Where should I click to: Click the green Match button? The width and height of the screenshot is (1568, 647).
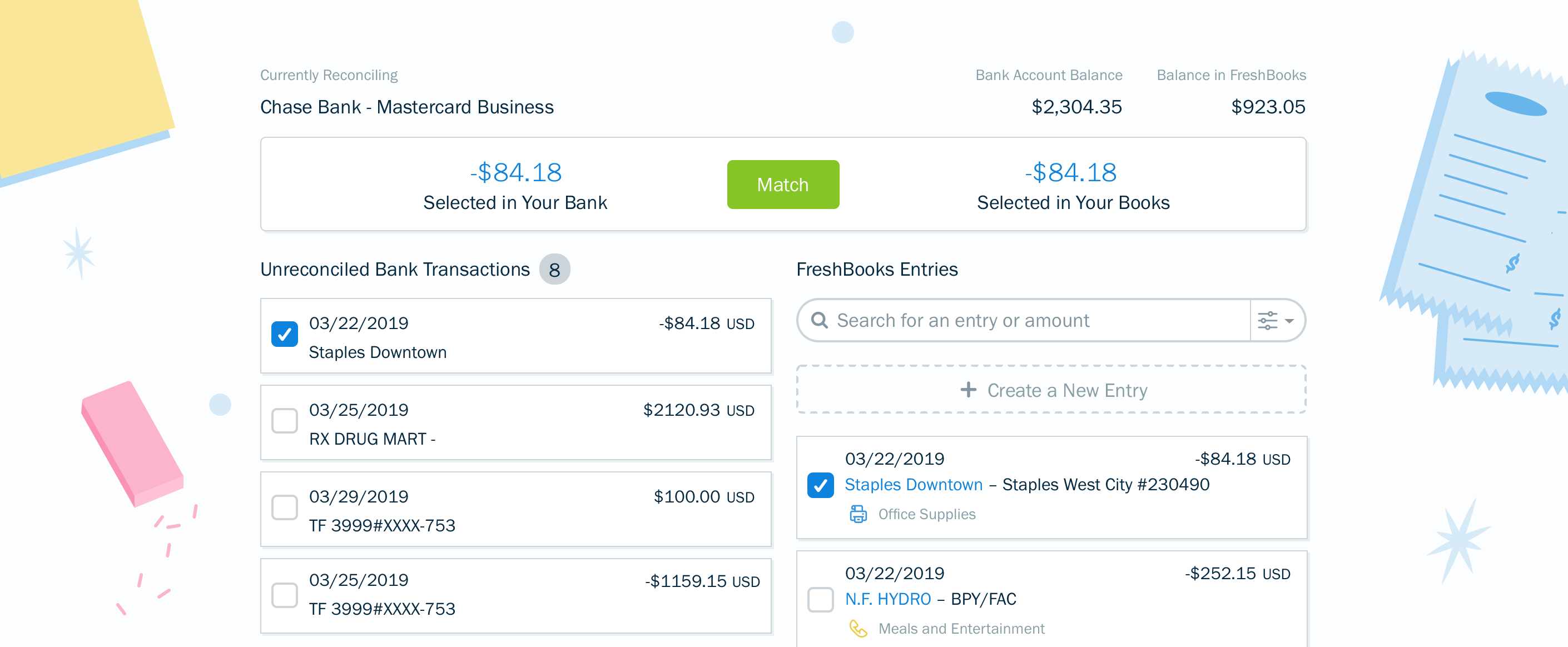click(782, 185)
